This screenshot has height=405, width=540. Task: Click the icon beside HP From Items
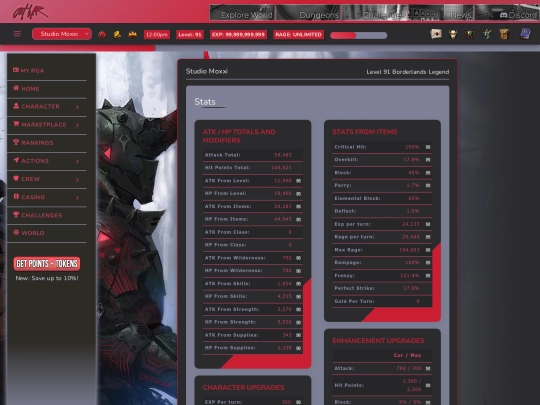(299, 219)
